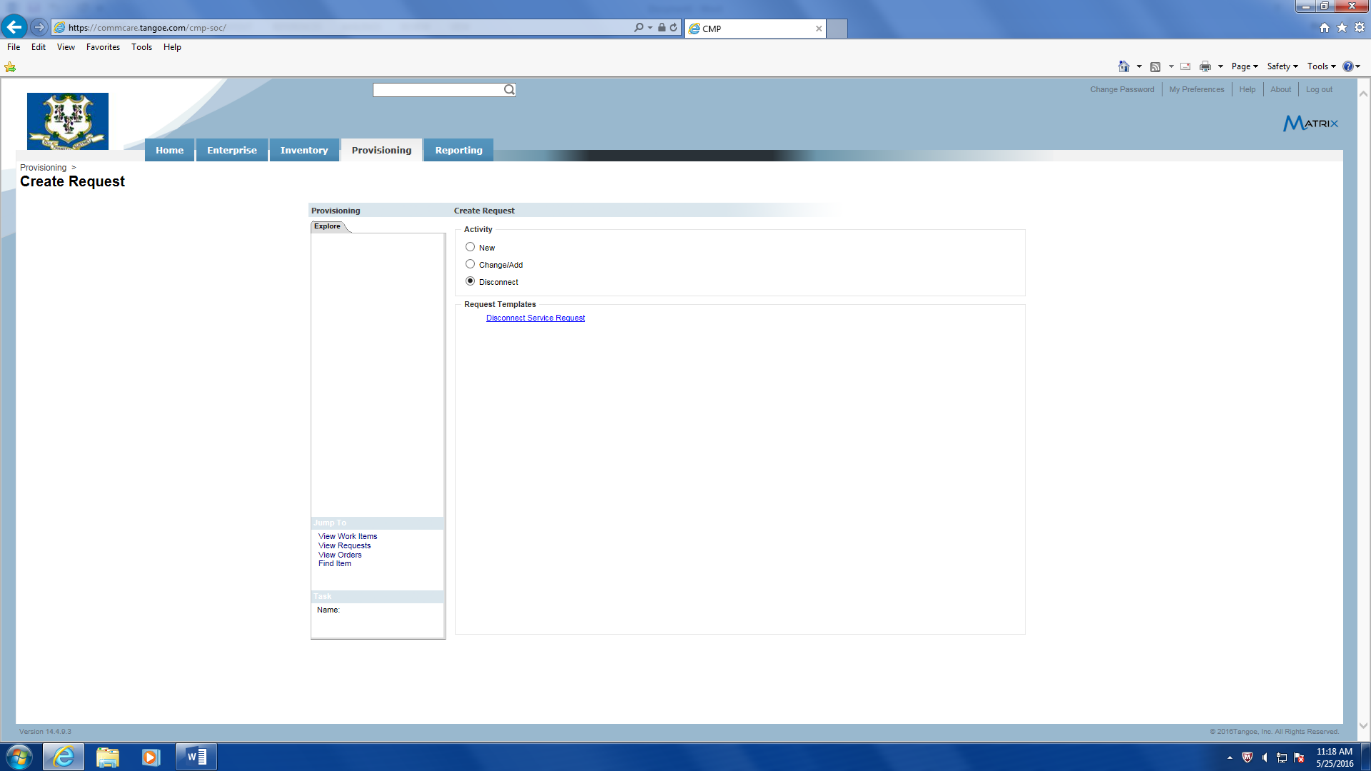Viewport: 1371px width, 771px height.
Task: Open the Disconnect Service Request template link
Action: coord(535,318)
